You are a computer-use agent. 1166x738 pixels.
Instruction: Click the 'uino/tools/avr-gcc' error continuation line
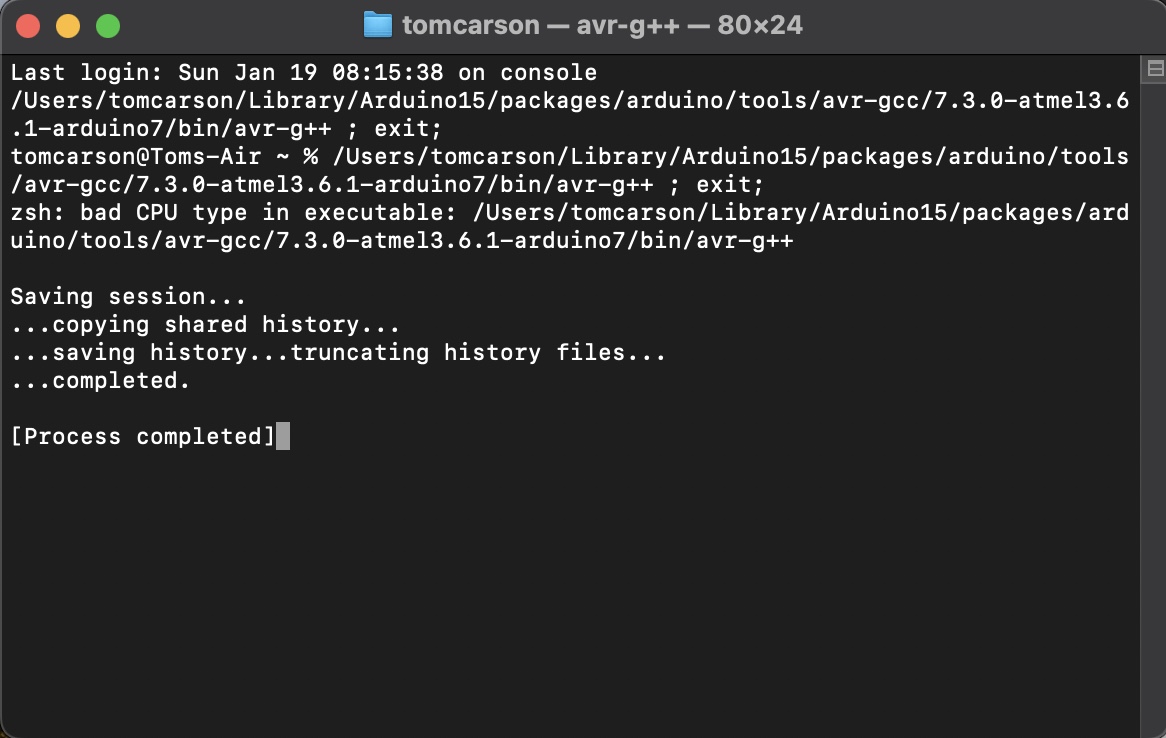click(402, 241)
